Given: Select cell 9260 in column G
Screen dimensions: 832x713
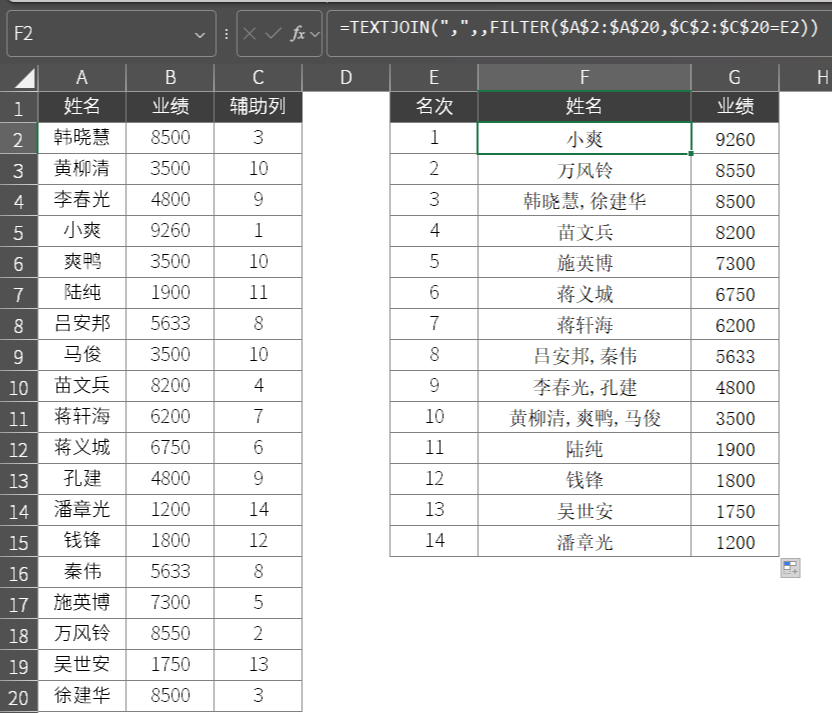Looking at the screenshot, I should 735,138.
